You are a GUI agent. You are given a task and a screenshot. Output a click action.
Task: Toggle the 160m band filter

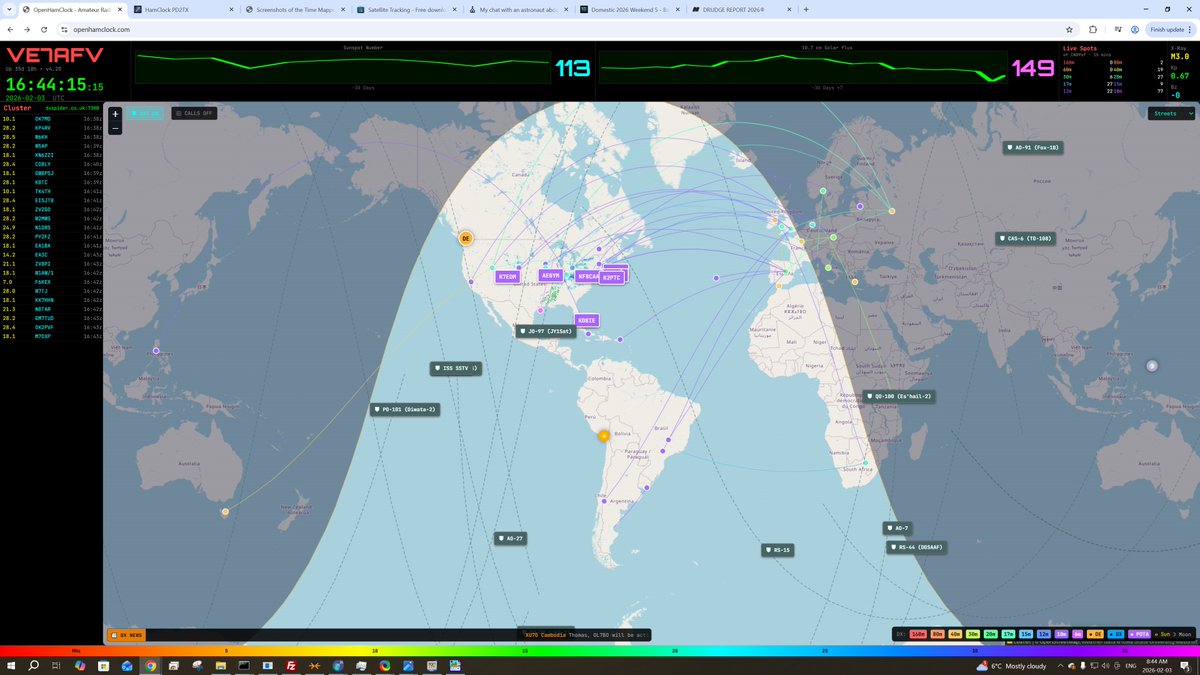click(x=918, y=634)
